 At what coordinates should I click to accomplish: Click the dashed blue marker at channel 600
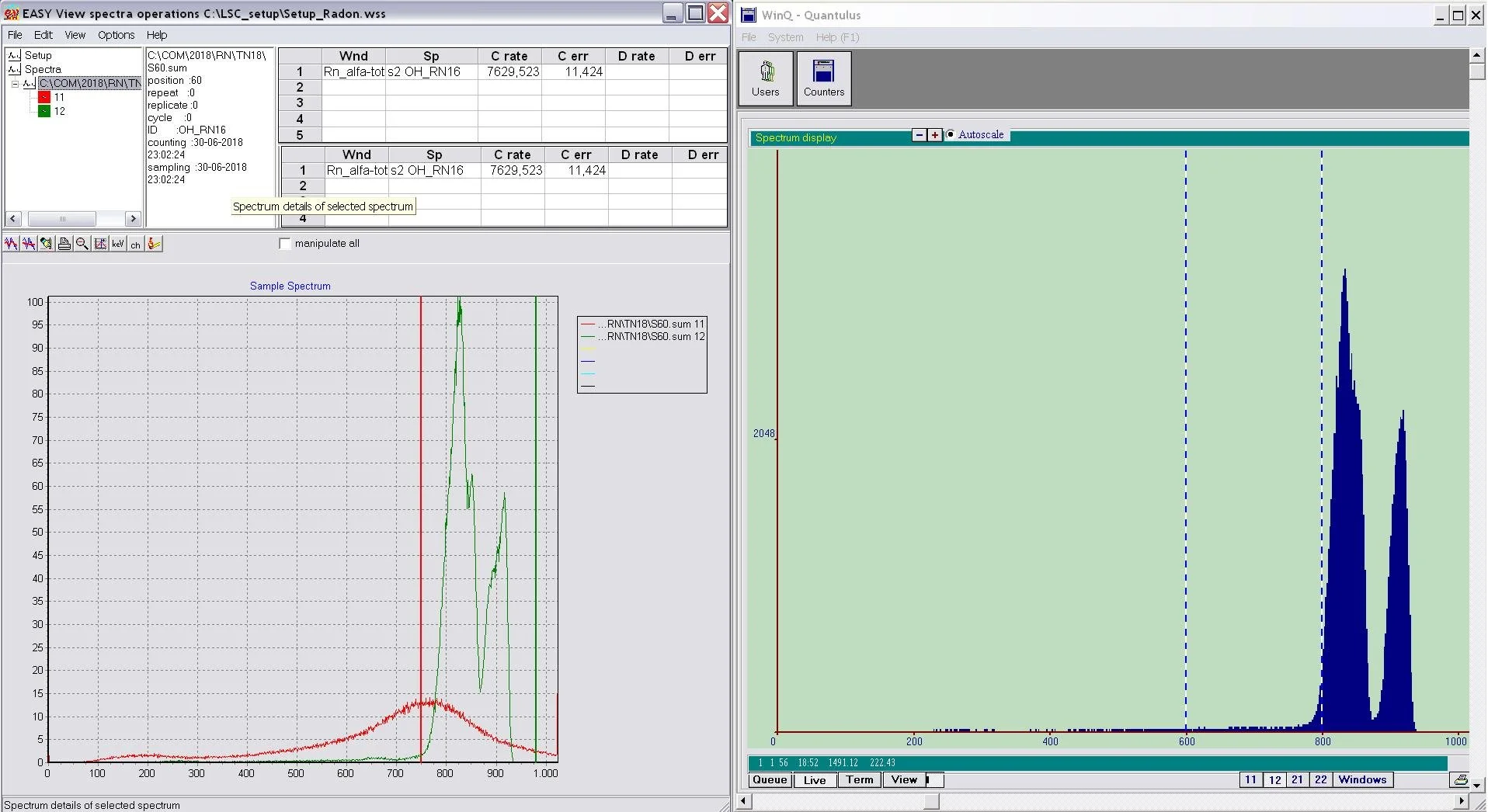(x=1186, y=441)
